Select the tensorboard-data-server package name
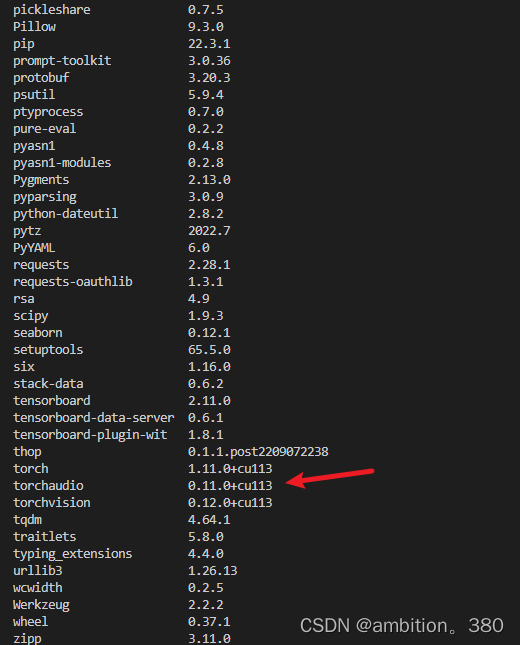 [x=93, y=418]
